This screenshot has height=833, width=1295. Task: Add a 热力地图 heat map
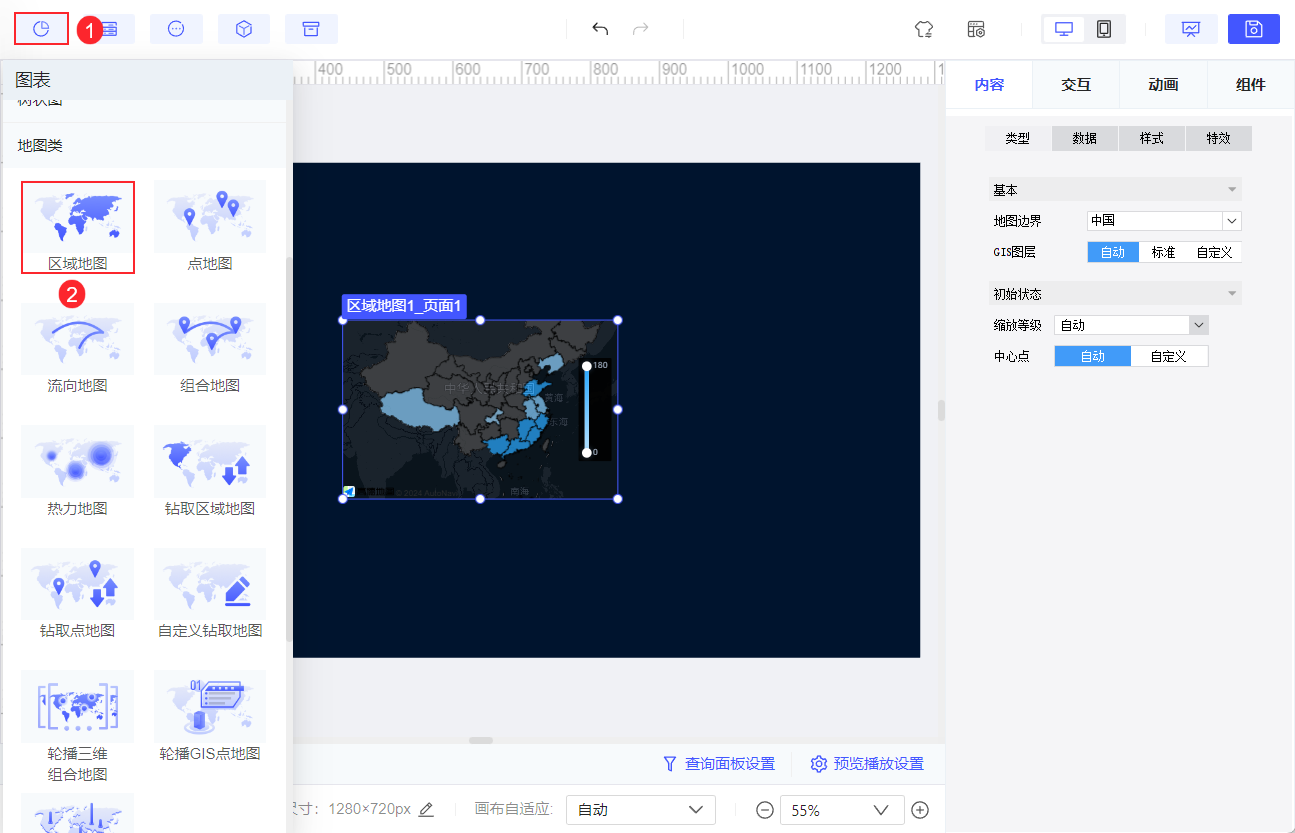pyautogui.click(x=78, y=472)
